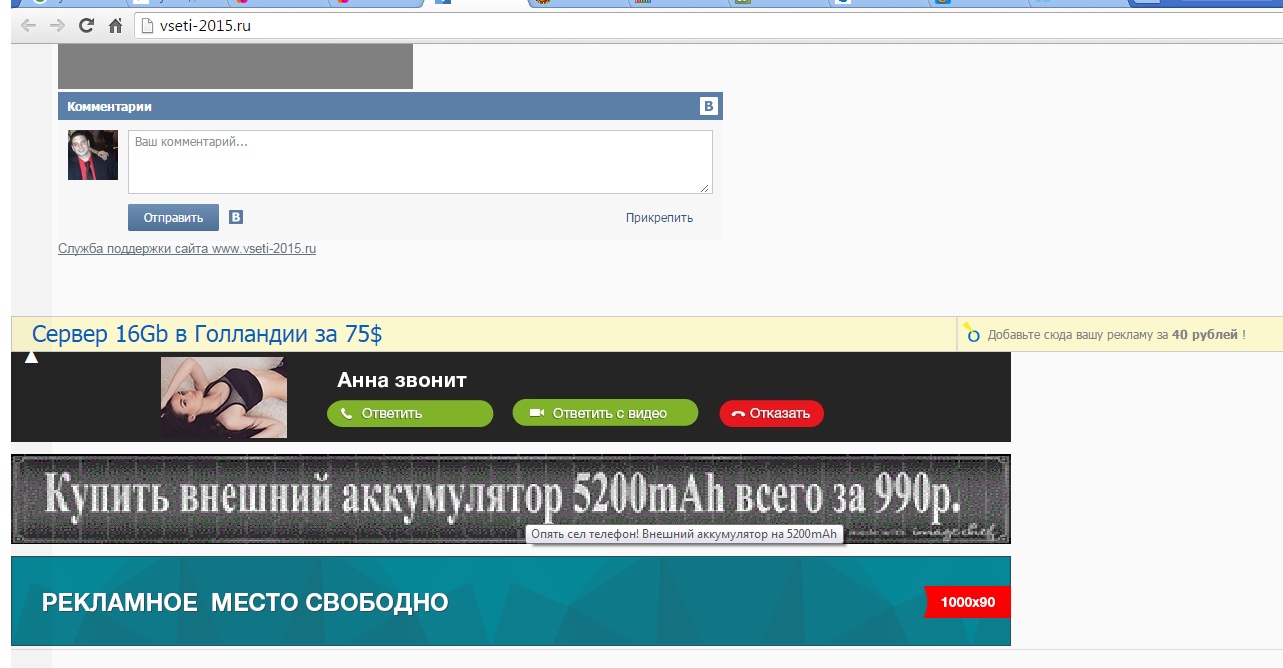Answer the call with green Ответить button
This screenshot has height=668, width=1283.
pyautogui.click(x=410, y=413)
